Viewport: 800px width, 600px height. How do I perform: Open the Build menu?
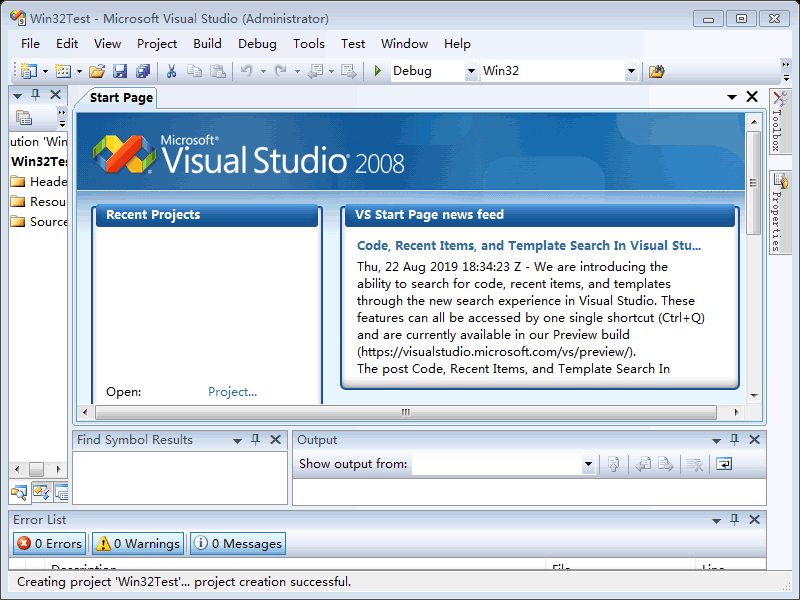click(207, 44)
